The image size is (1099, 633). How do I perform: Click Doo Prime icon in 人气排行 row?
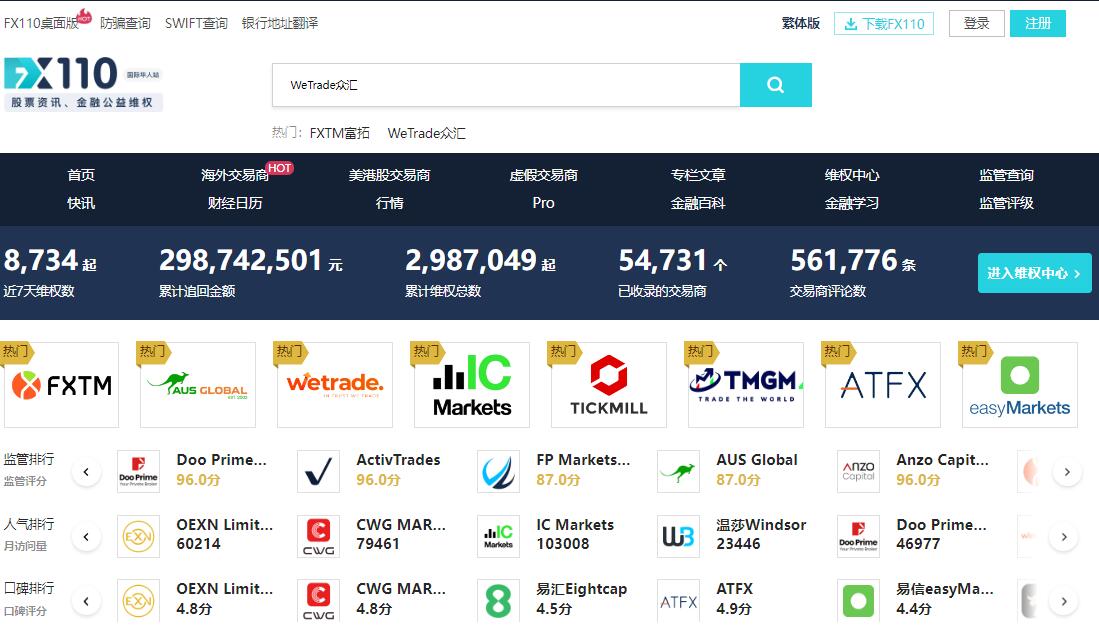tap(859, 536)
